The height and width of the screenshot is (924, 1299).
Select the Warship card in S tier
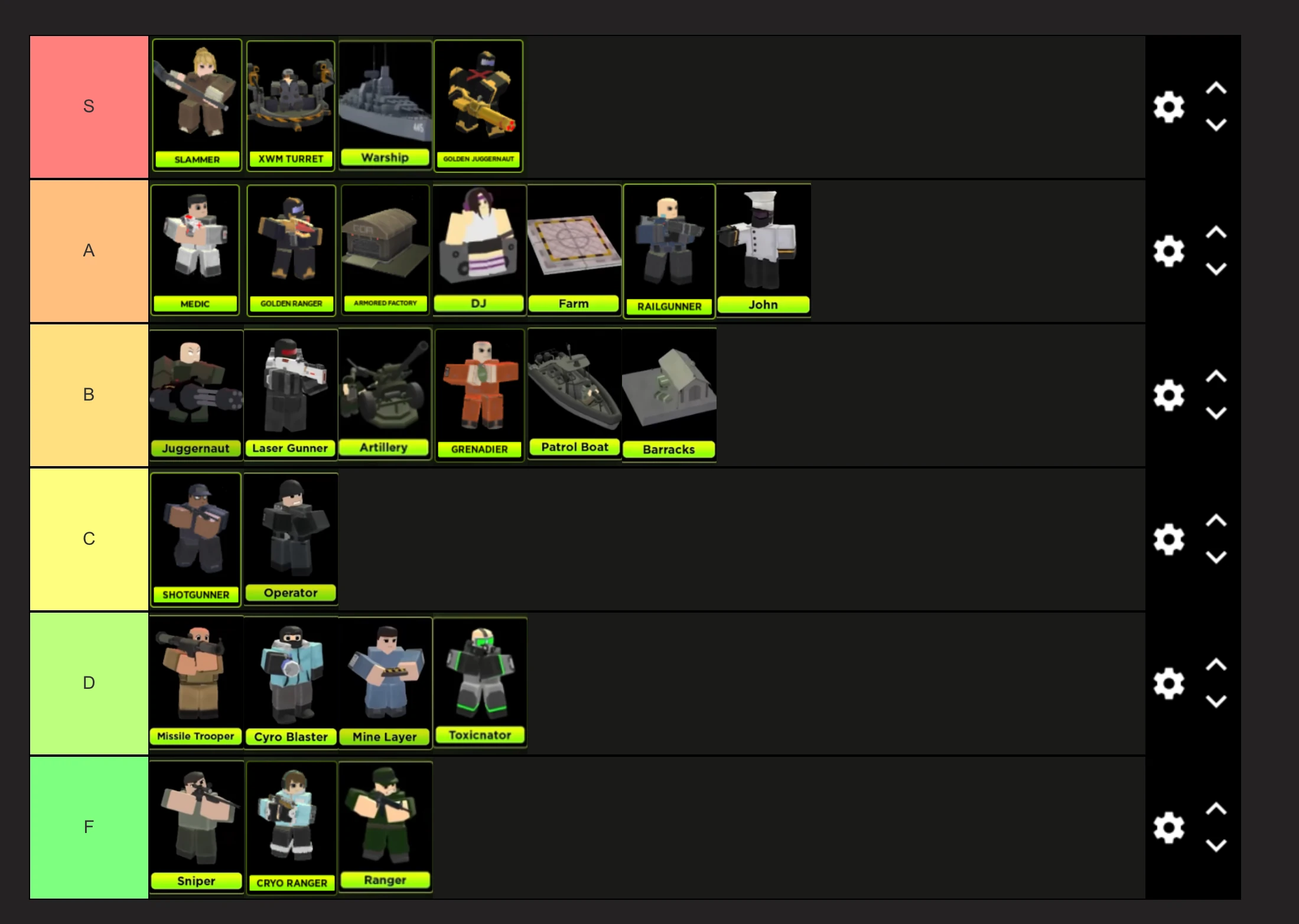tap(385, 106)
